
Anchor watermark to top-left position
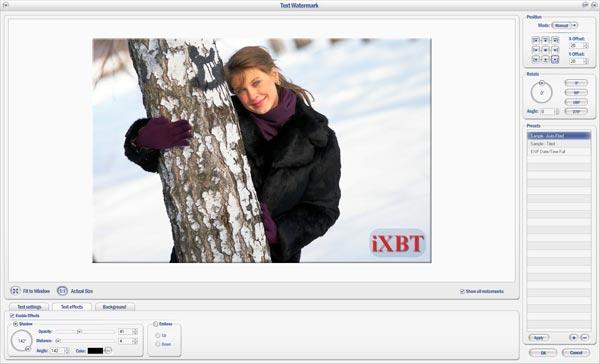(535, 40)
